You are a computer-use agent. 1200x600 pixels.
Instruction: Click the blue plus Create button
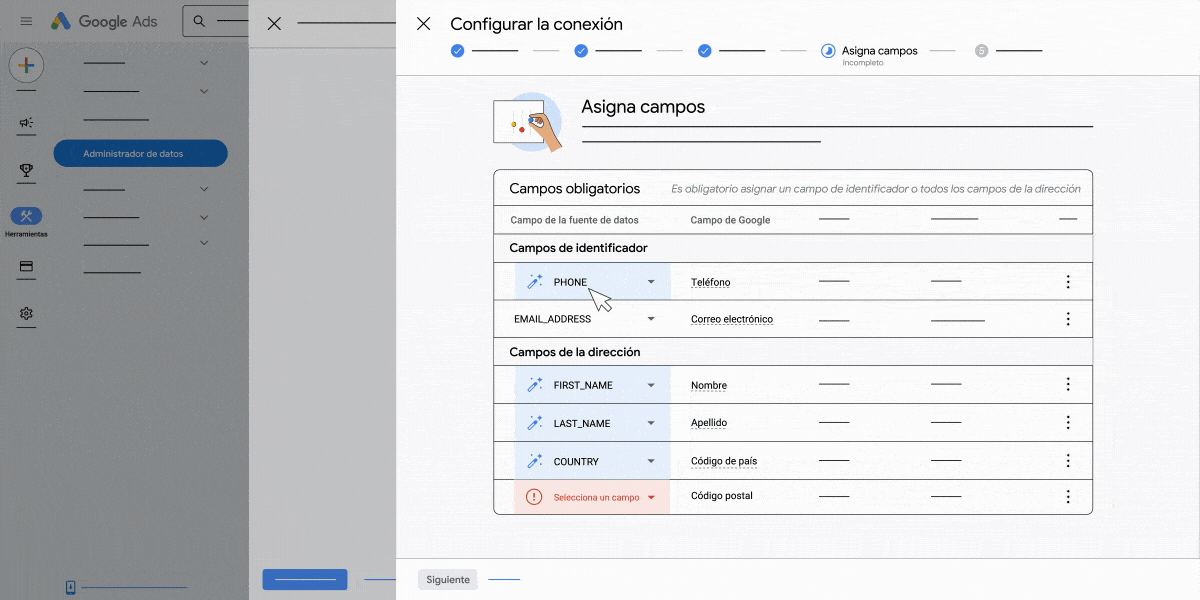pyautogui.click(x=26, y=66)
